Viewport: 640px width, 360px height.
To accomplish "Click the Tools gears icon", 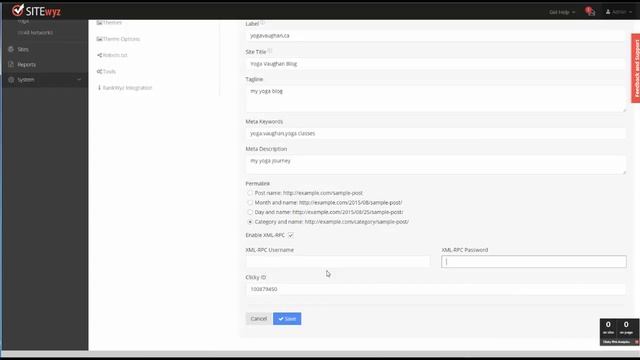I will [99, 71].
